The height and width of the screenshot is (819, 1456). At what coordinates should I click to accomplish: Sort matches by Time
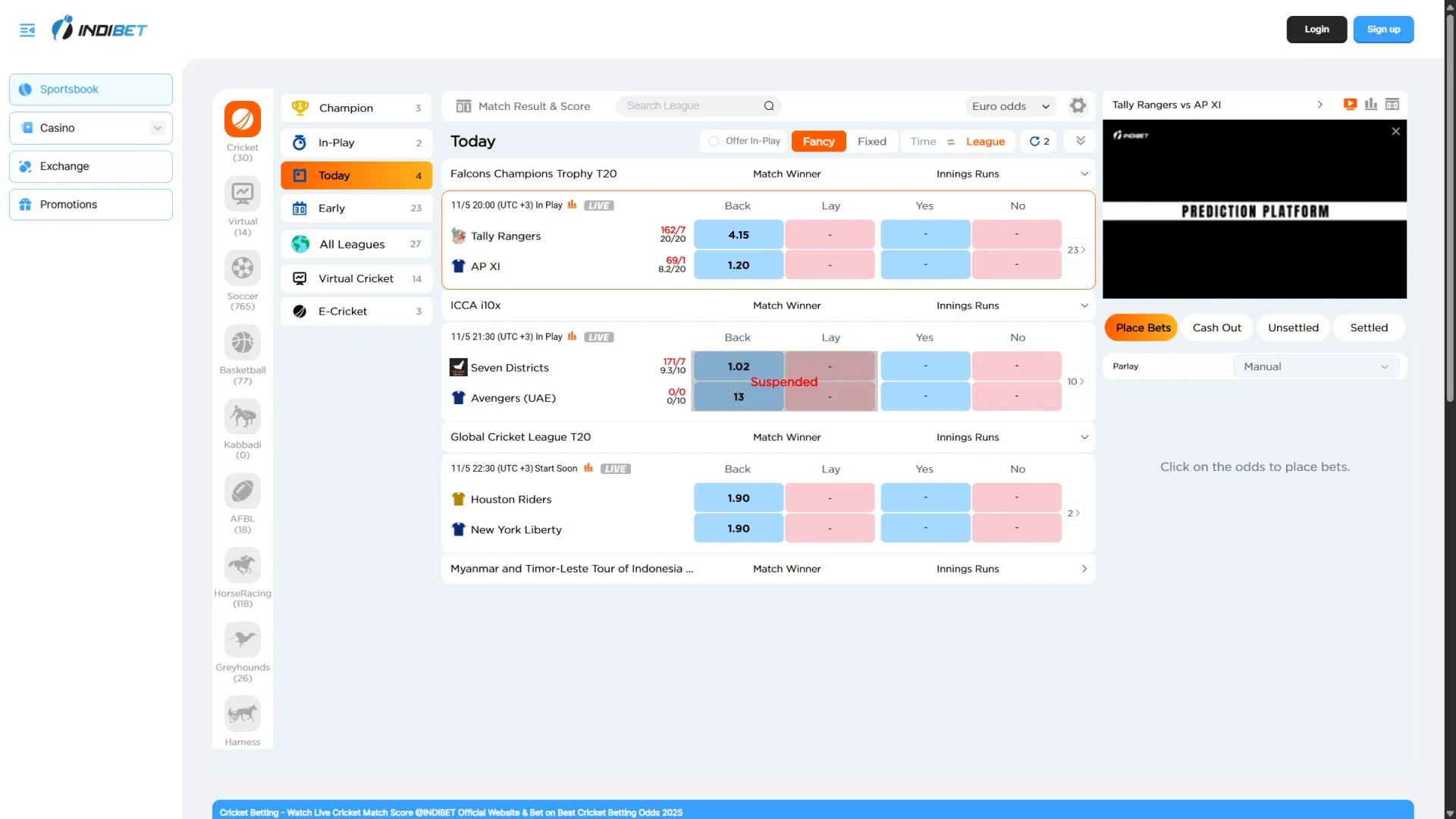(923, 142)
